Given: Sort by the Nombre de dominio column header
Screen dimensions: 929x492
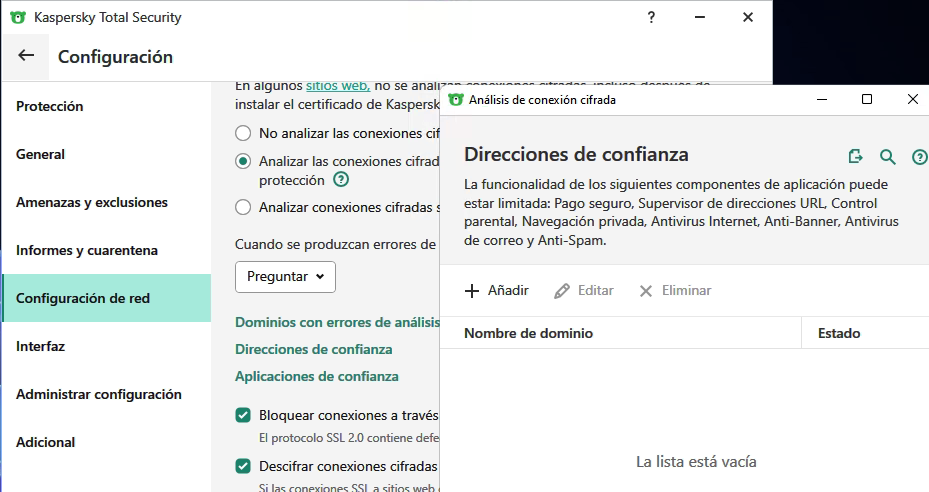Looking at the screenshot, I should [x=528, y=333].
